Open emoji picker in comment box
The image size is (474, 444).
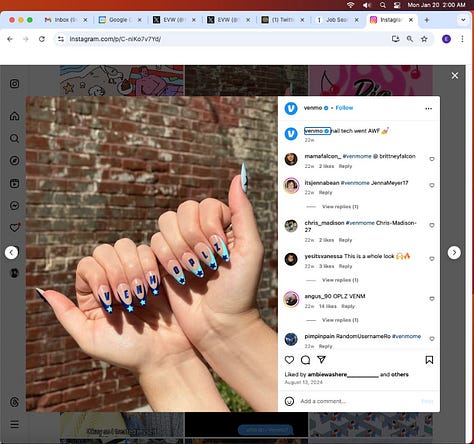click(289, 401)
